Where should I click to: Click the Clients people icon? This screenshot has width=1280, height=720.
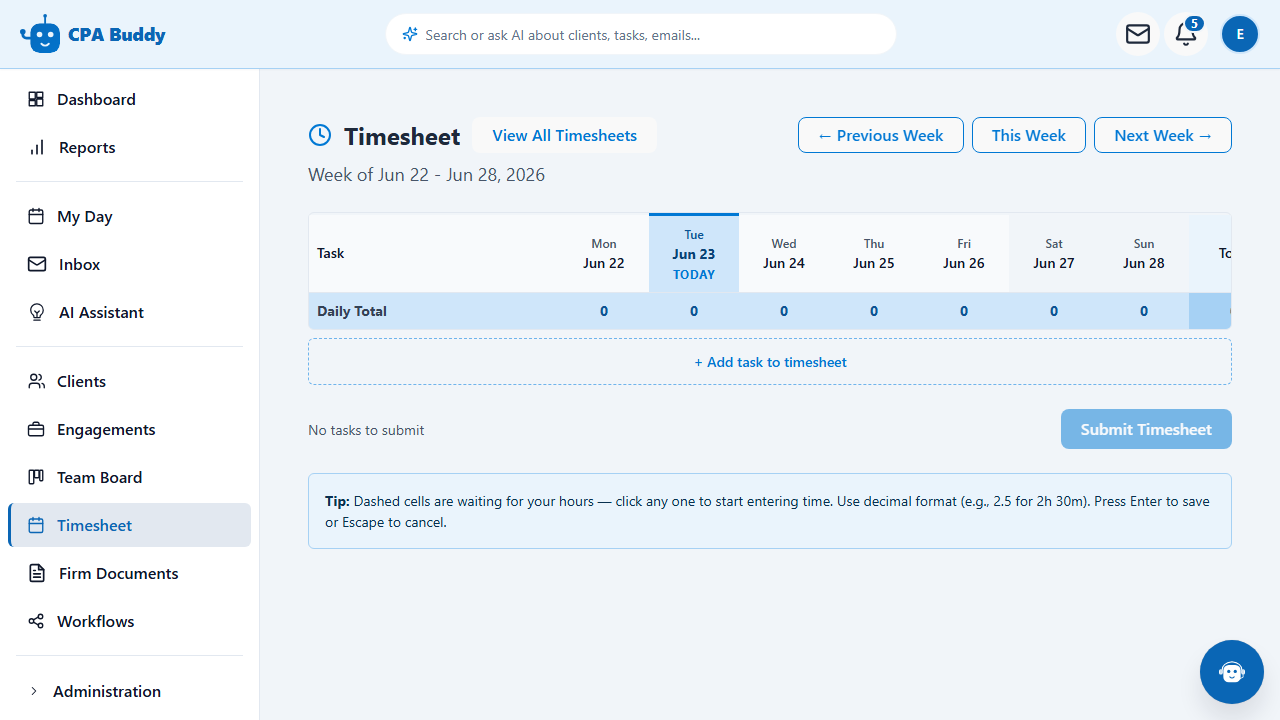pos(37,381)
